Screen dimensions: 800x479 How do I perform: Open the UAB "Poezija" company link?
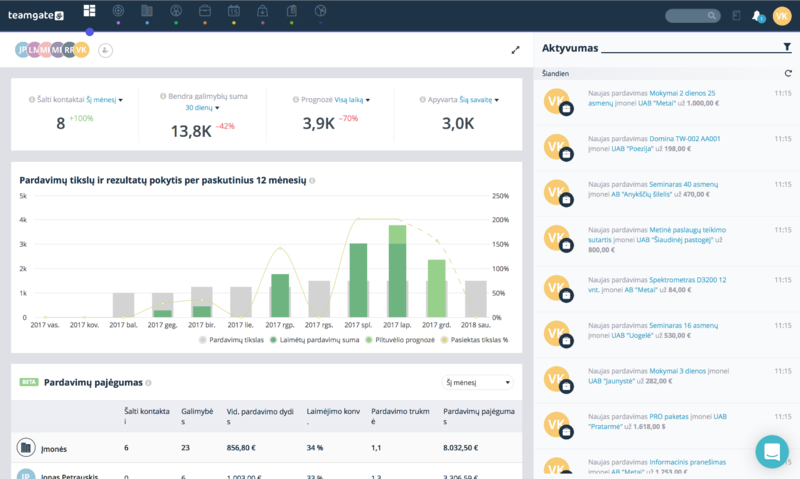tap(632, 149)
